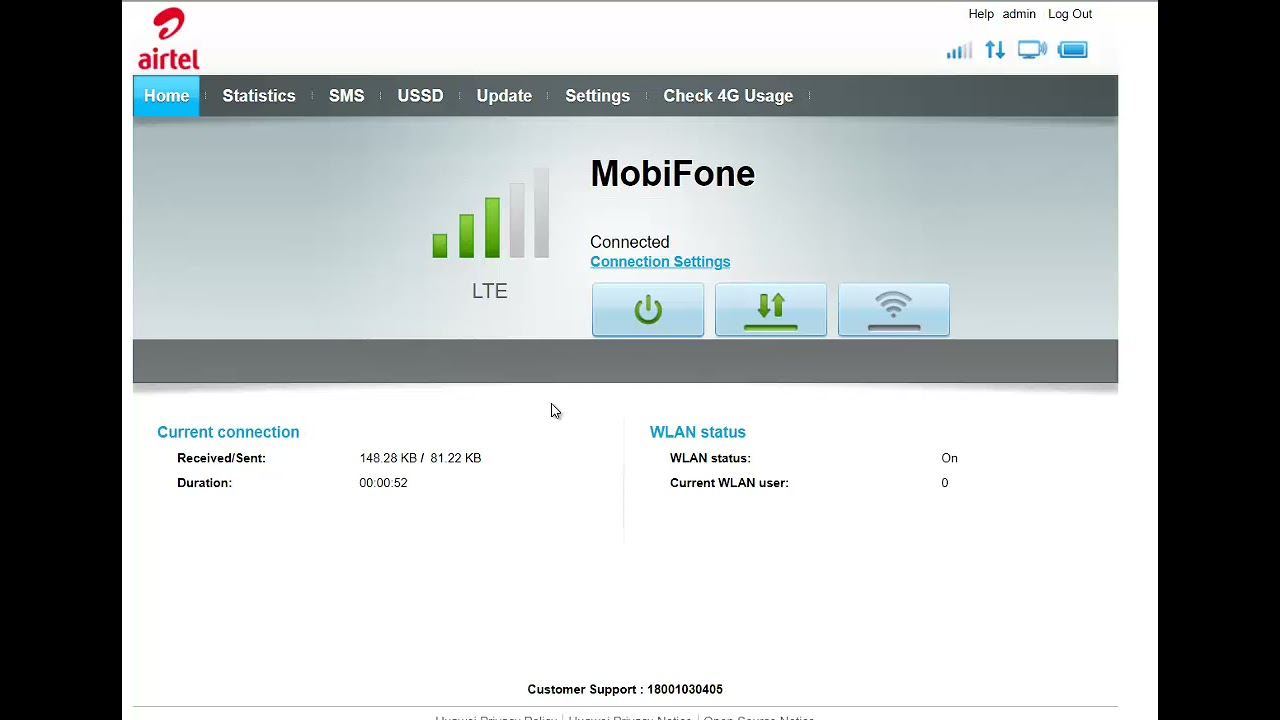
Task: Click the connected computer status icon
Action: [1032, 50]
